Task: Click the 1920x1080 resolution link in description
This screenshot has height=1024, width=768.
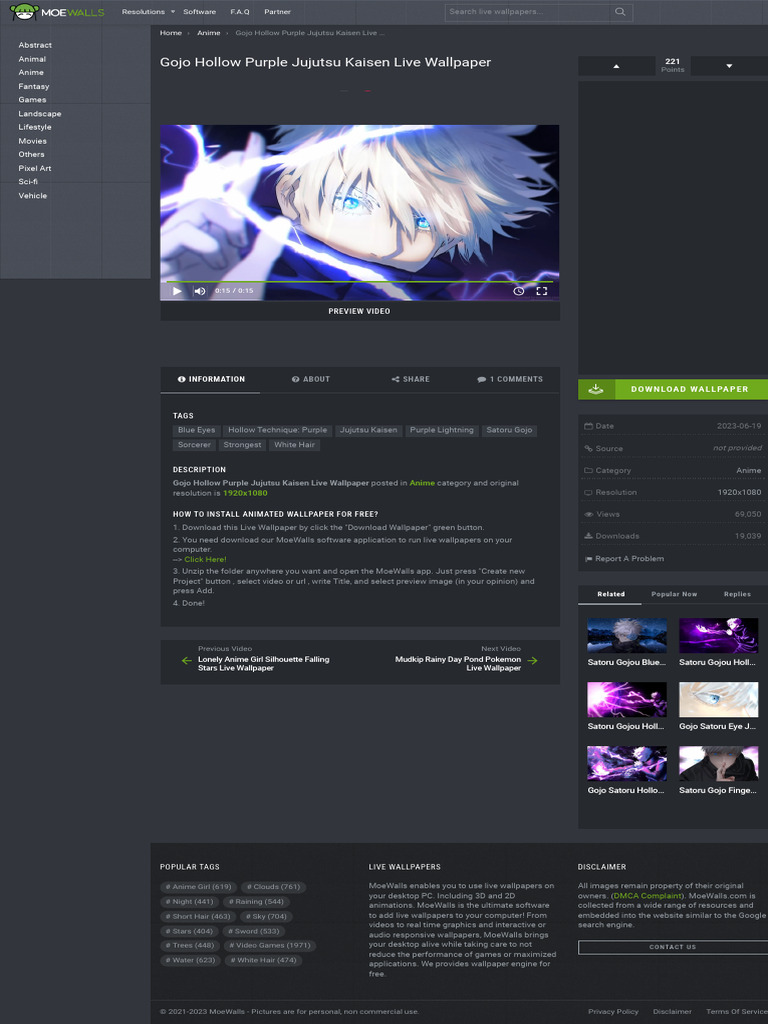Action: point(245,493)
